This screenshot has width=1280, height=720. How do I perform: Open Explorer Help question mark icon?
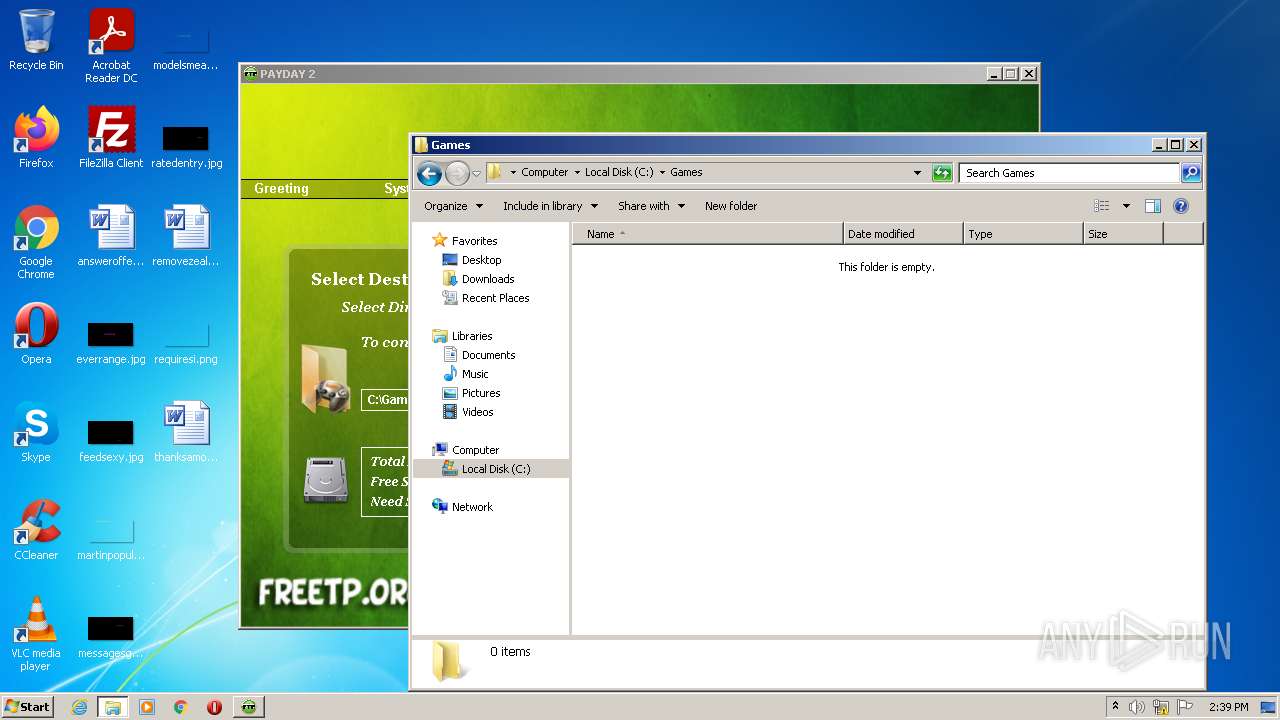point(1181,206)
